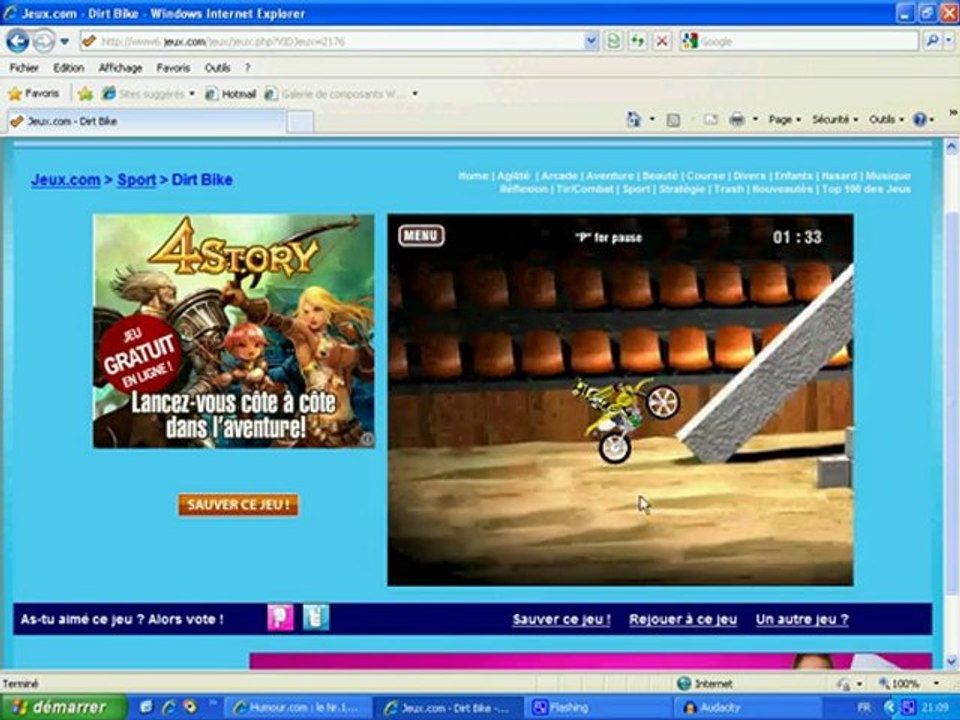Click the Read mail icon
Viewport: 960px width, 720px height.
[x=710, y=119]
